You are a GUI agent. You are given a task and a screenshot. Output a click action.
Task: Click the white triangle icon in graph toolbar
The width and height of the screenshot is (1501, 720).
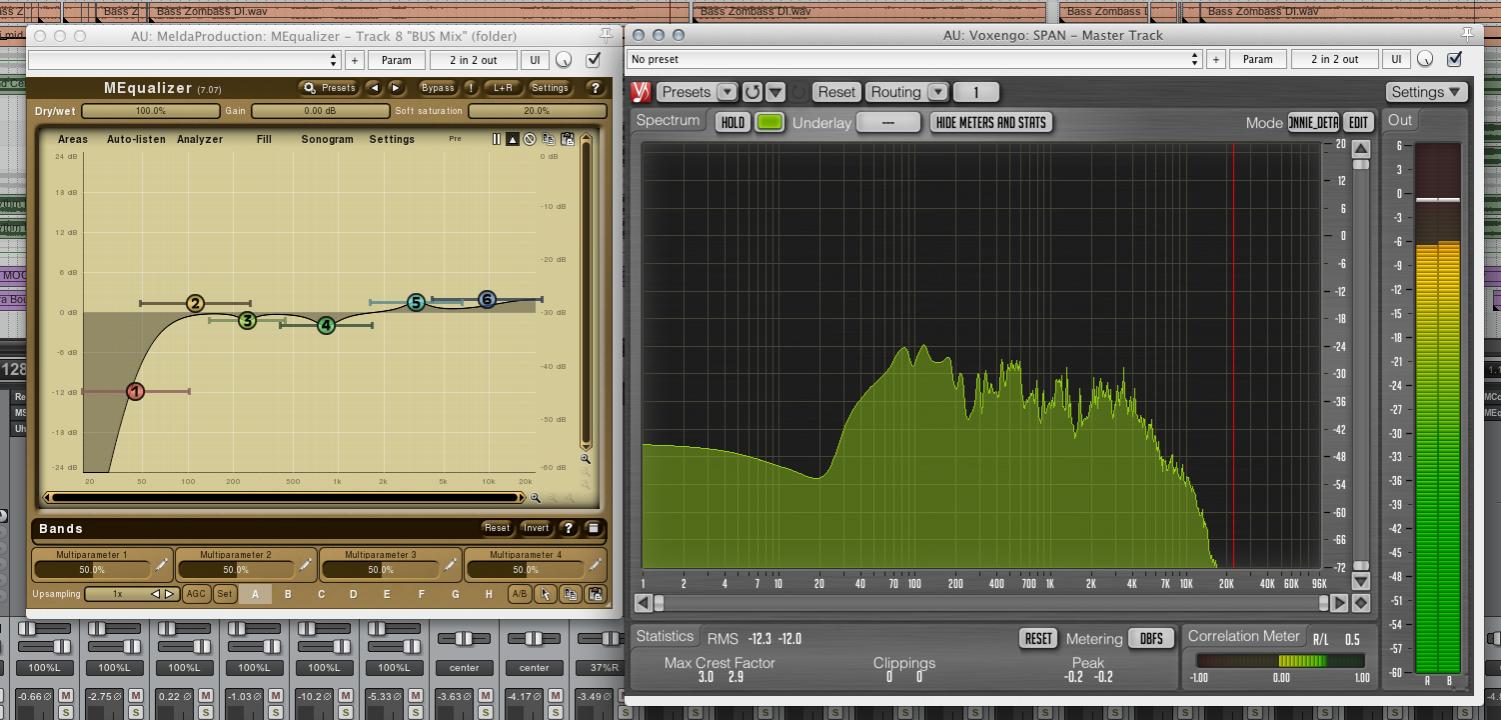pos(512,139)
